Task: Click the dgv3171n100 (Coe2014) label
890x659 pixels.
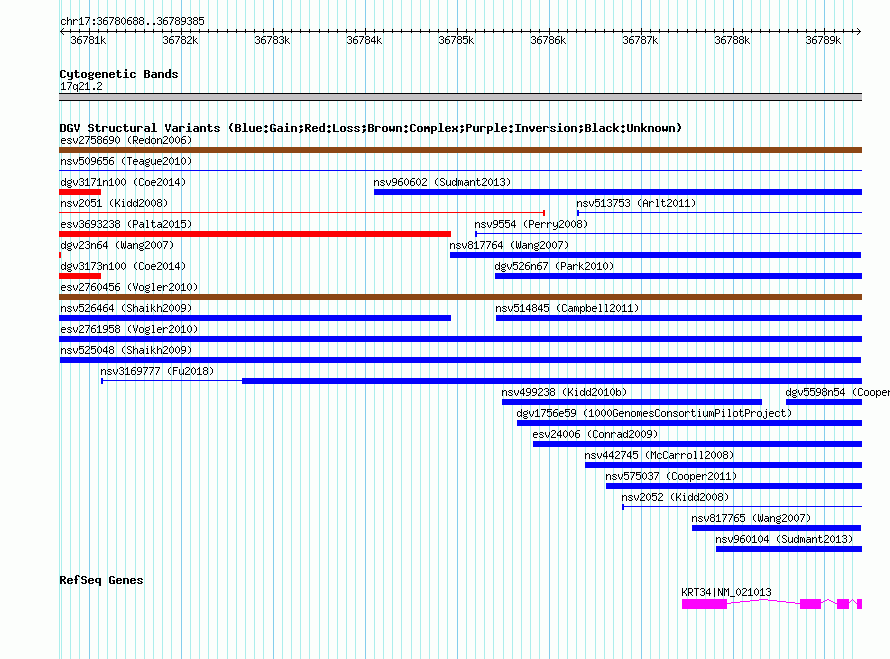Action: (x=123, y=182)
